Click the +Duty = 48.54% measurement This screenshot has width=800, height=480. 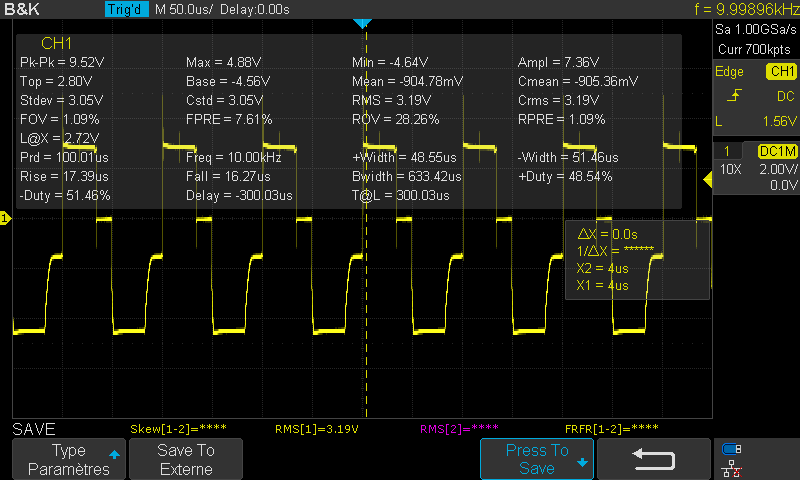(565, 176)
